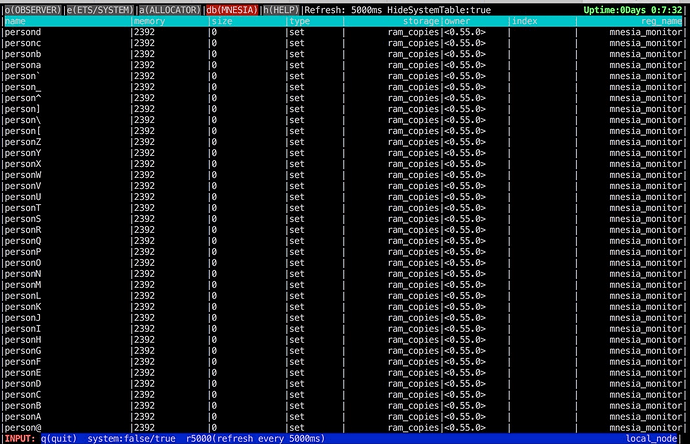This screenshot has height=444, width=690.
Task: Select the personN table row
Action: click(x=343, y=274)
